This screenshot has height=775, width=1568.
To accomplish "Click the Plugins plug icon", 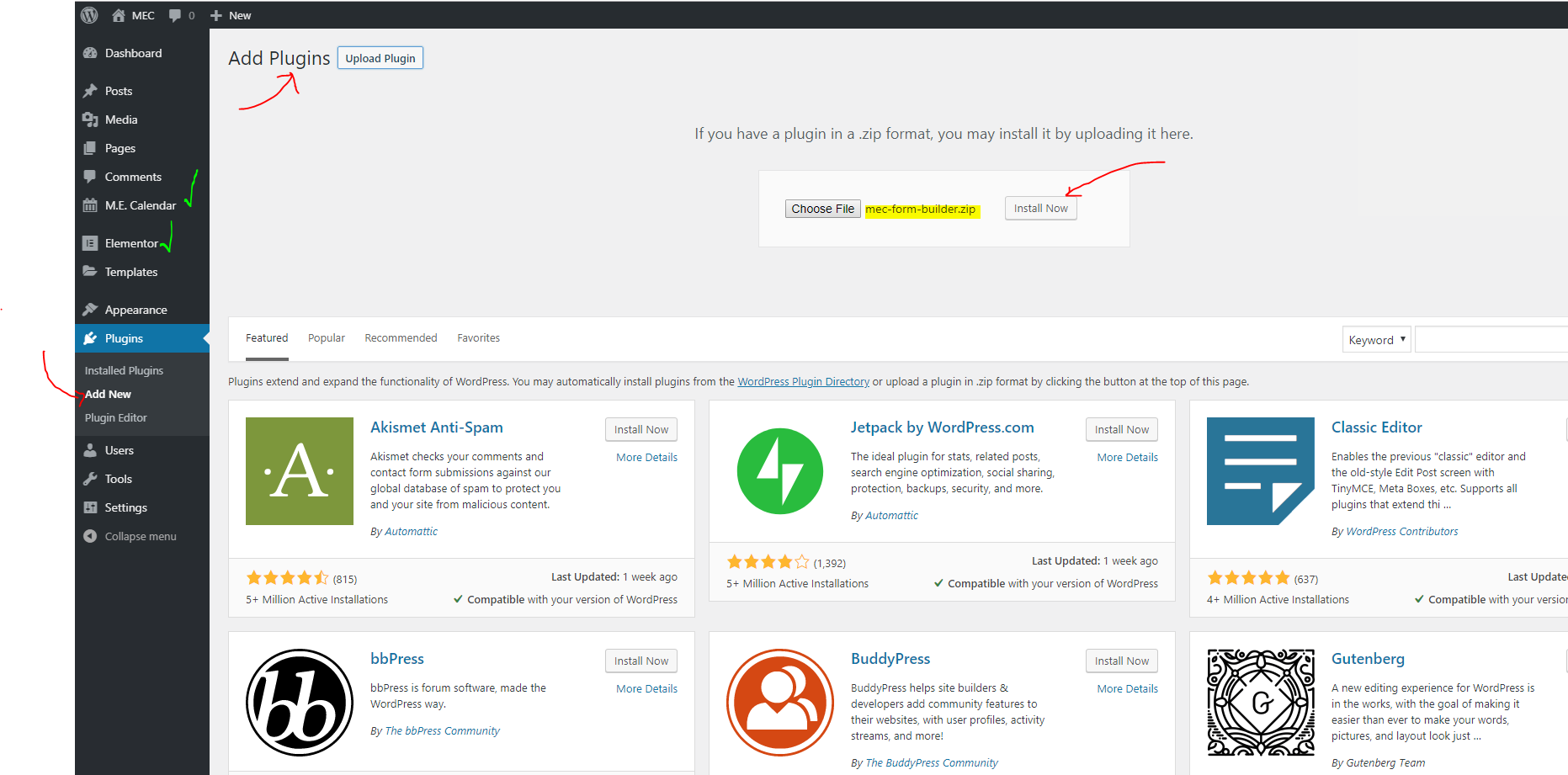I will [90, 338].
